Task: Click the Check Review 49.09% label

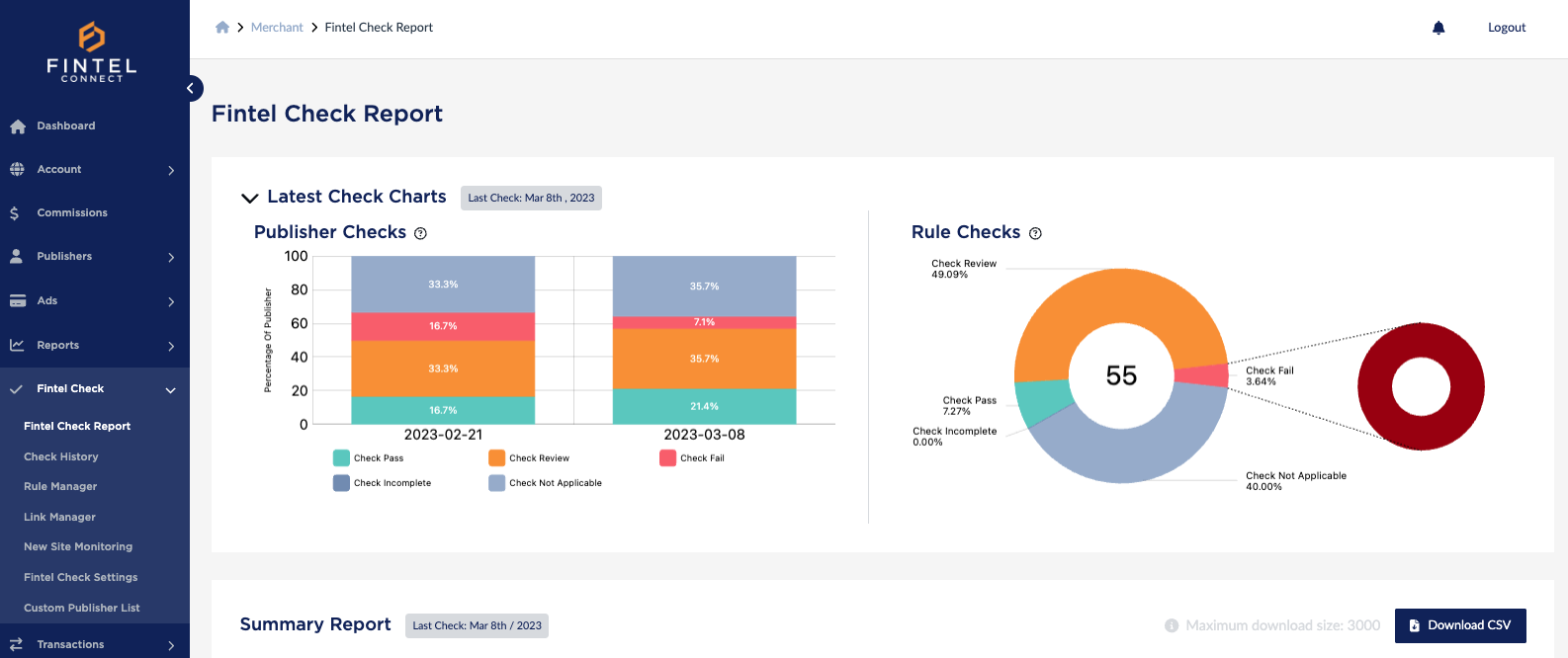Action: click(x=964, y=270)
